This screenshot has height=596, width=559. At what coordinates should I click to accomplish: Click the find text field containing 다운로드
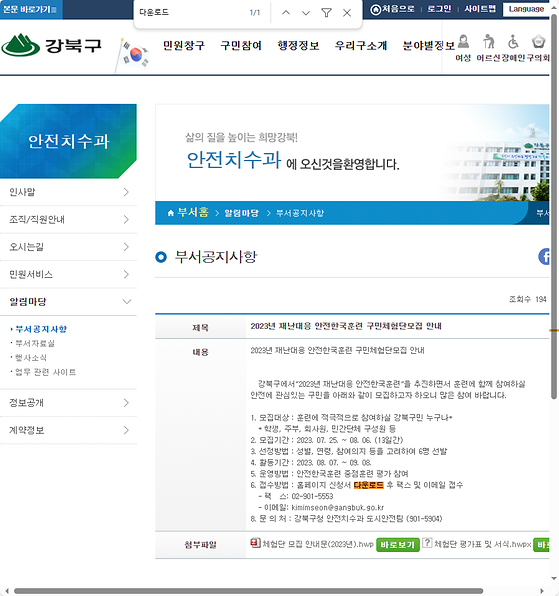[x=190, y=13]
